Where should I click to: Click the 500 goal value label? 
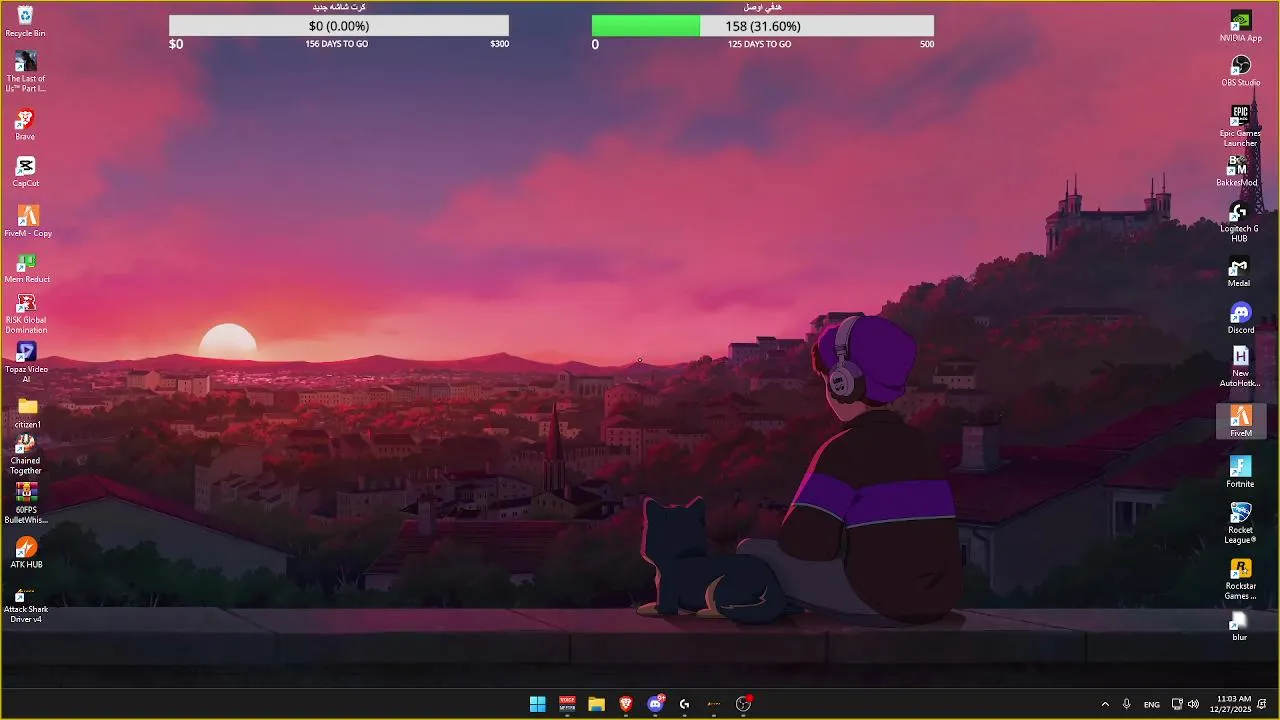pos(927,44)
